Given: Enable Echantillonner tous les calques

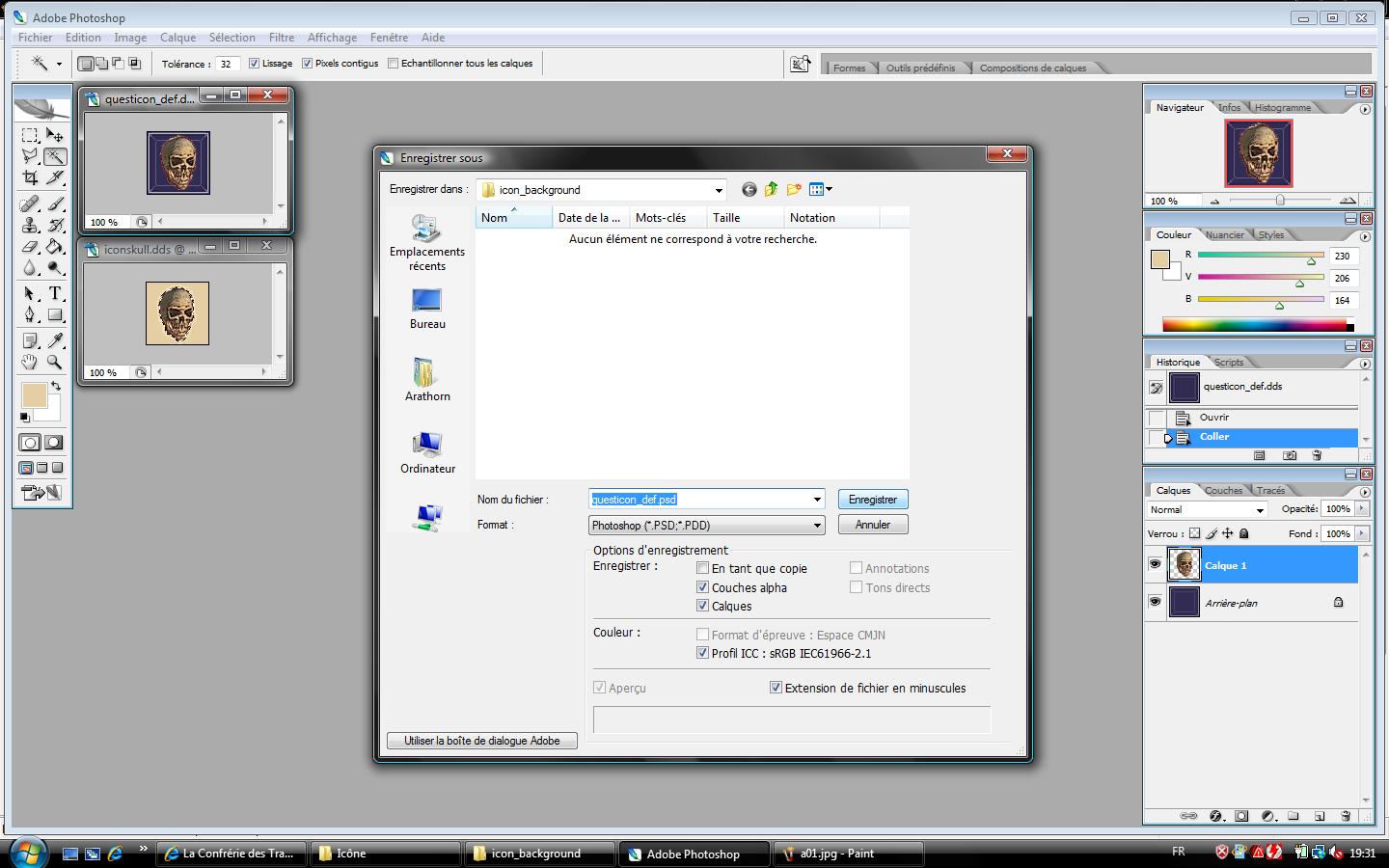Looking at the screenshot, I should click(x=393, y=64).
